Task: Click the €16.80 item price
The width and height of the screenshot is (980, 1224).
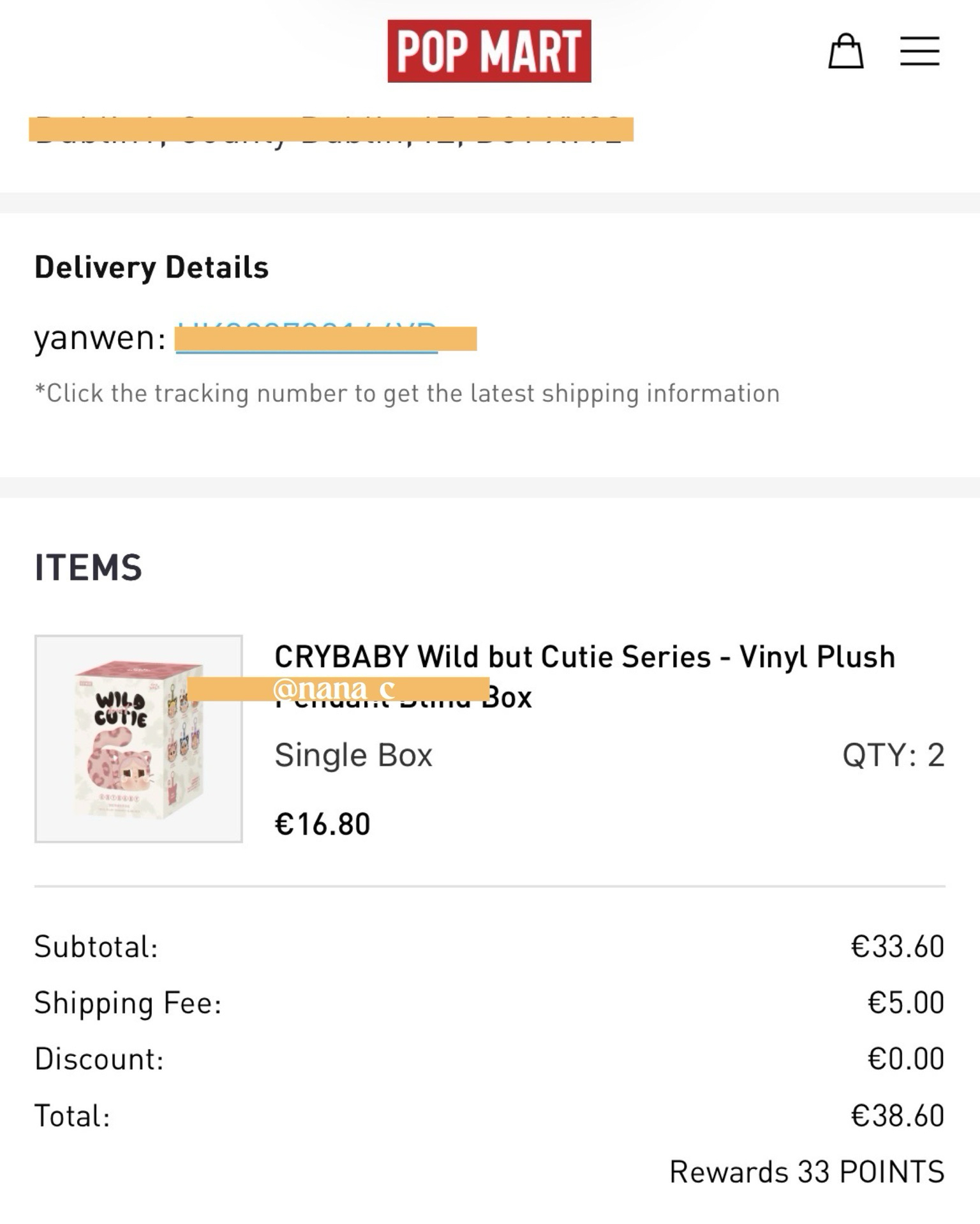Action: (x=322, y=824)
